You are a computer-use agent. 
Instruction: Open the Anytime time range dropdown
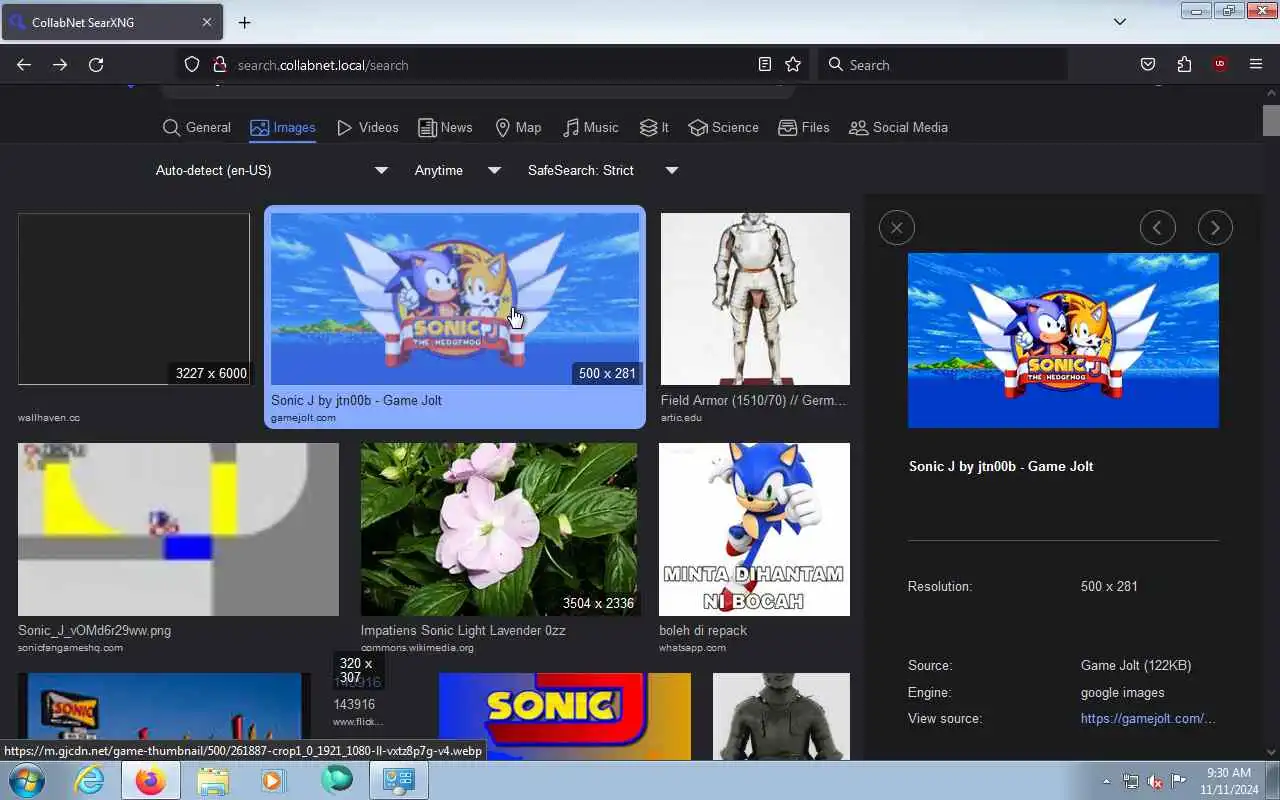[x=457, y=170]
